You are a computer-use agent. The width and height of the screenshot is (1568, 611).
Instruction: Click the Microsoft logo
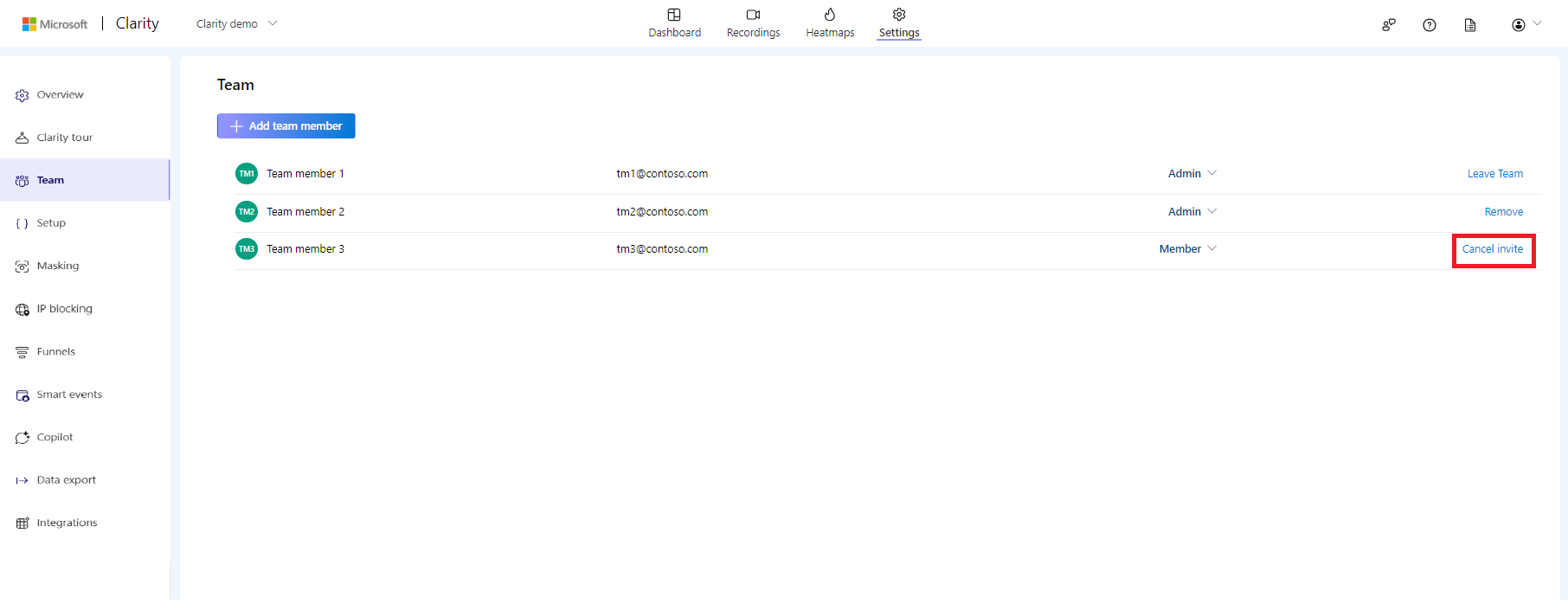(55, 24)
